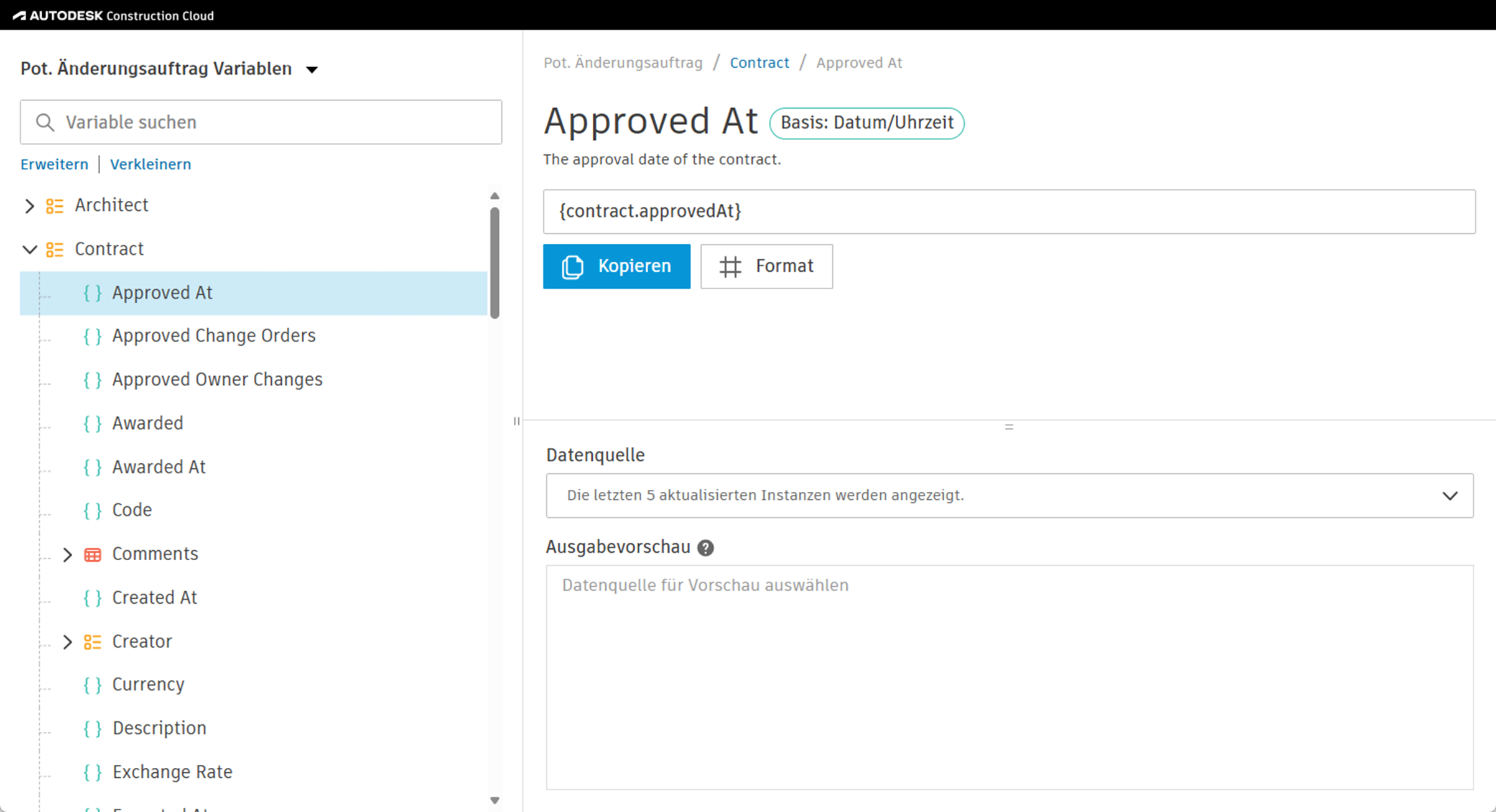Click the Architect object list icon

tap(55, 206)
